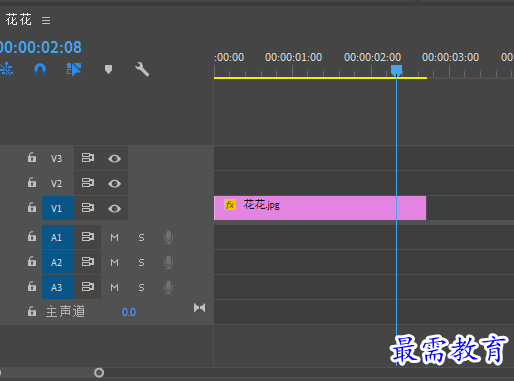
Task: Mute the A2 audio track
Action: [114, 262]
